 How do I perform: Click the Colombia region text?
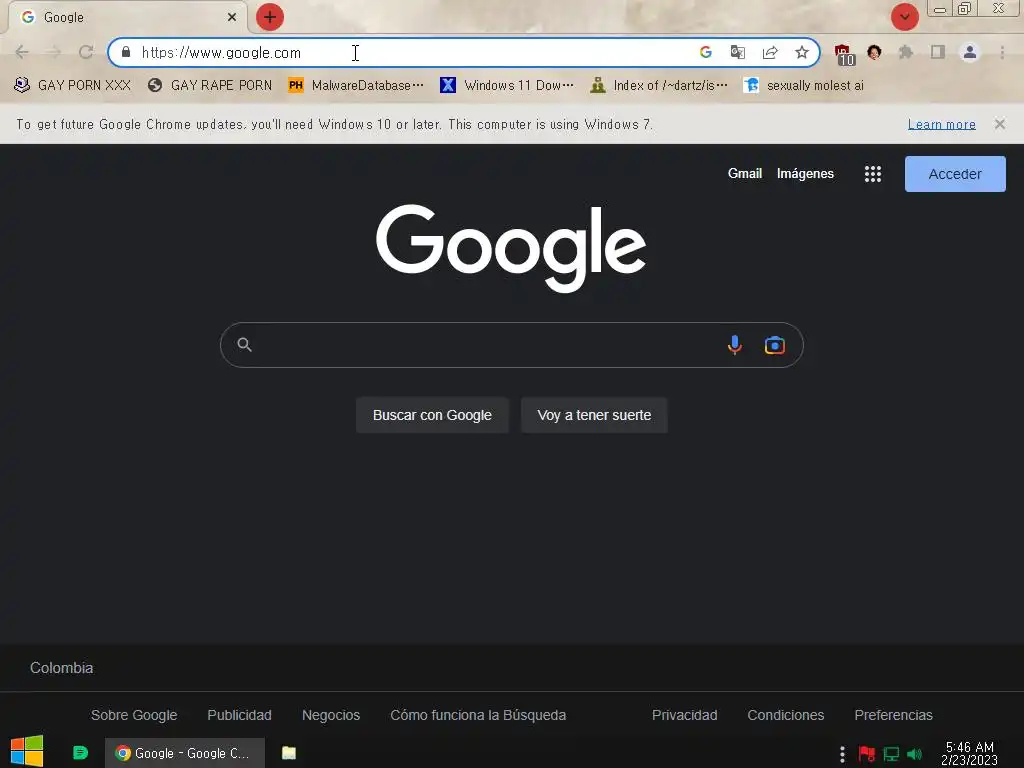tap(61, 668)
